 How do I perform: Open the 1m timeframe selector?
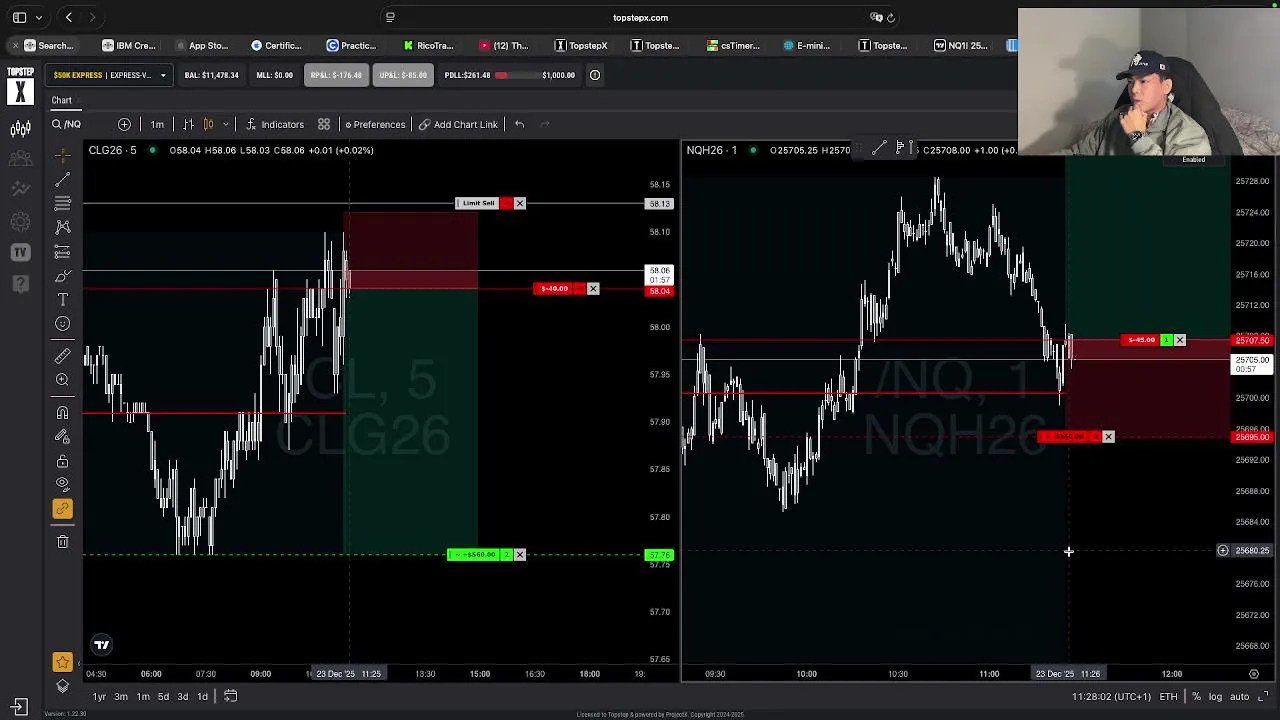coord(157,124)
